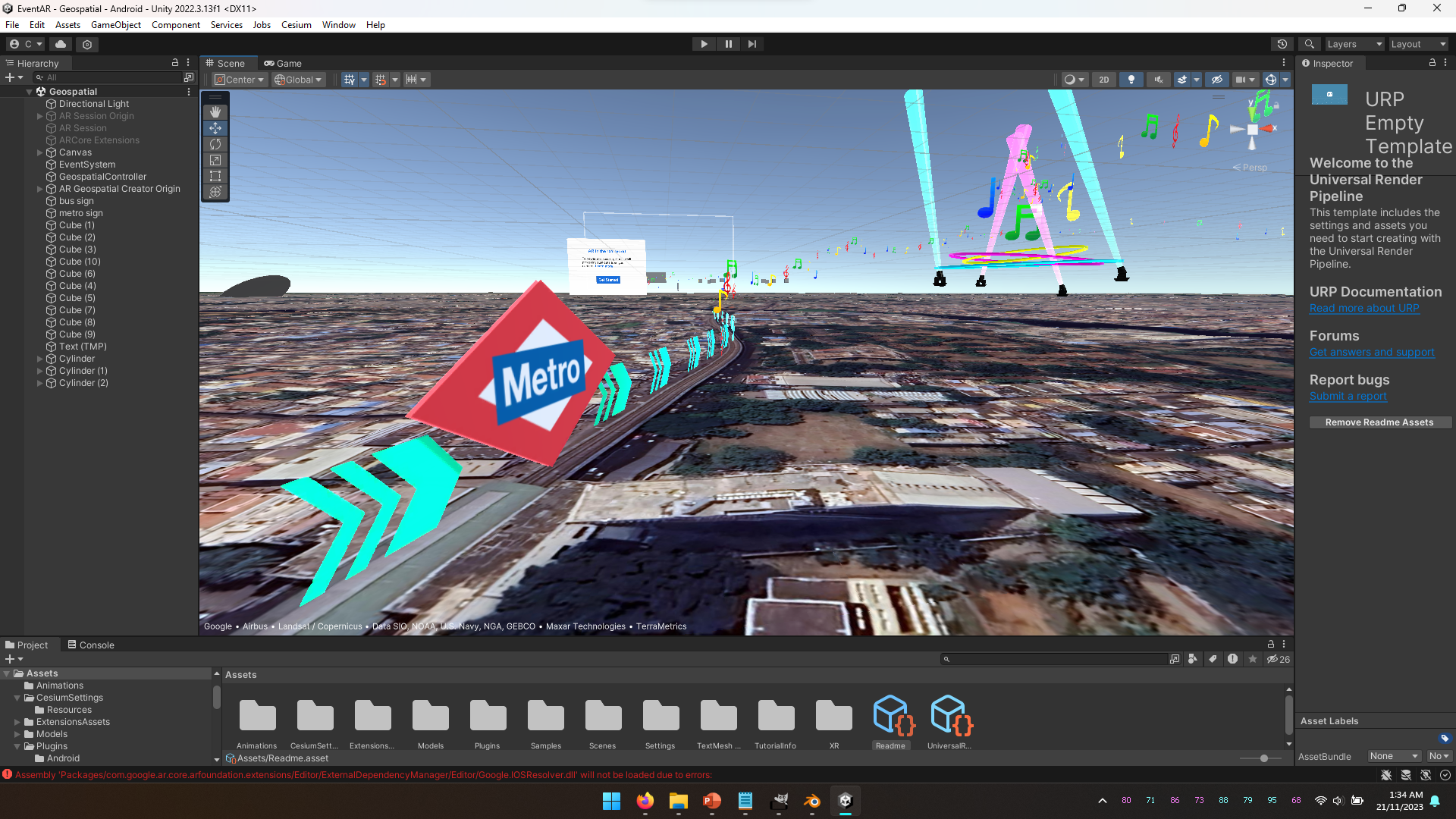Viewport: 1456px width, 819px height.
Task: Toggle scene audio mute
Action: pos(1158,80)
